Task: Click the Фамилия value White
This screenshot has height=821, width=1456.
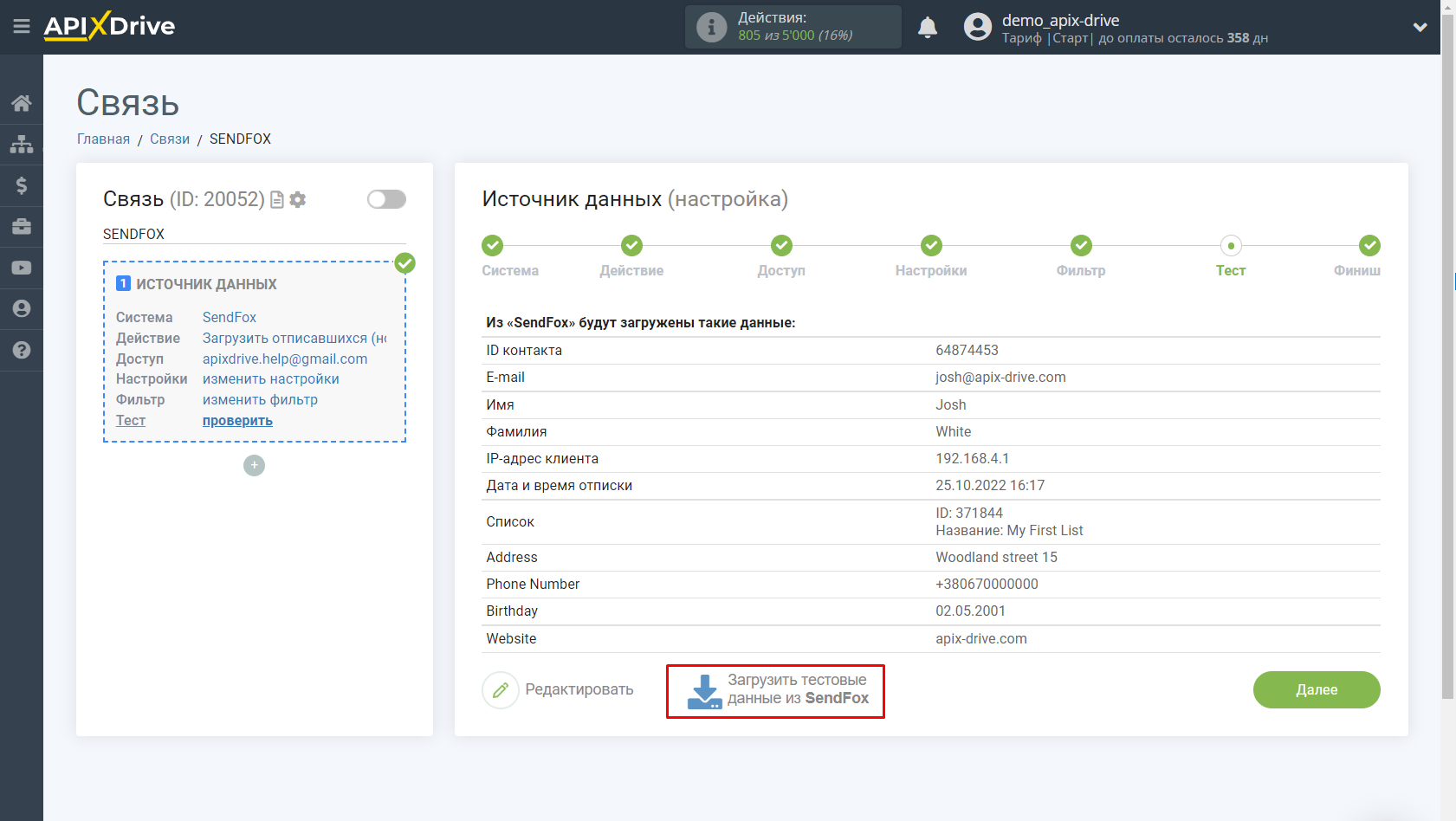Action: (x=953, y=431)
